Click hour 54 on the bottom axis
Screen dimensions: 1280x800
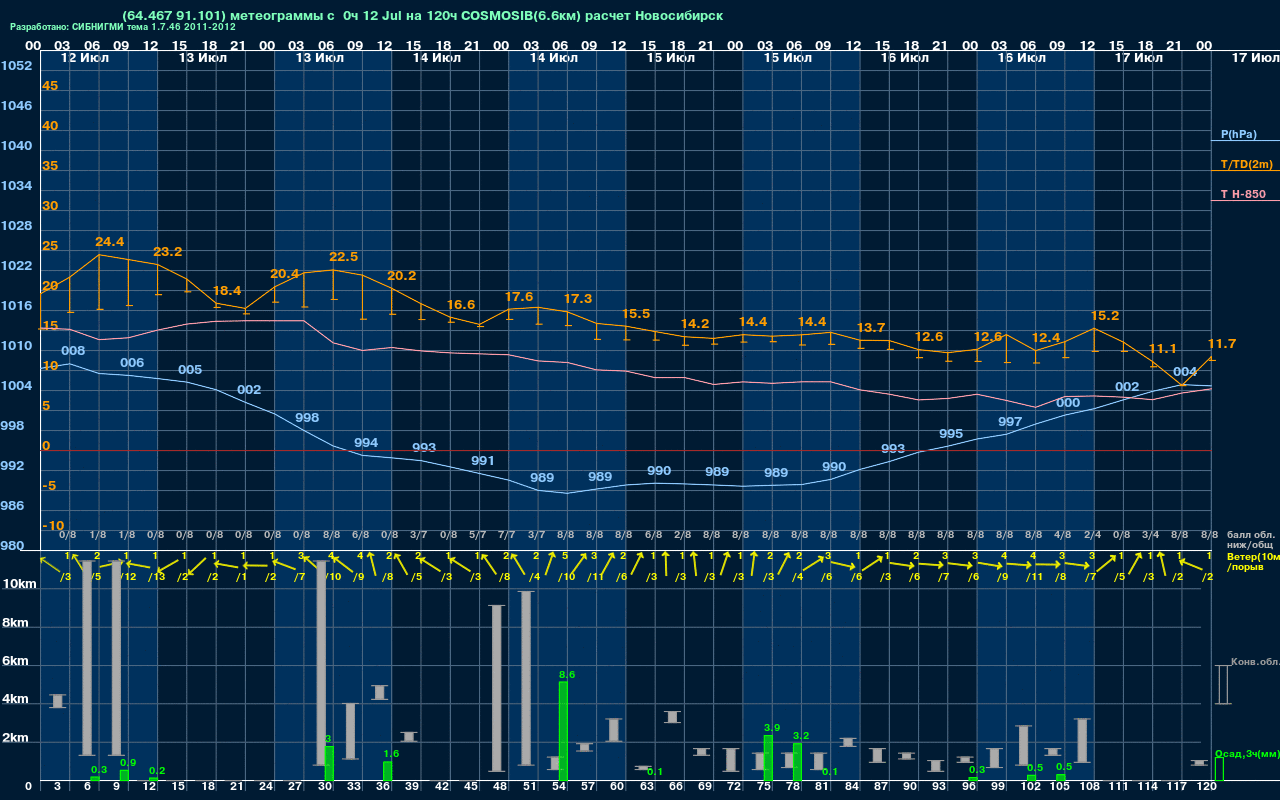click(x=561, y=788)
